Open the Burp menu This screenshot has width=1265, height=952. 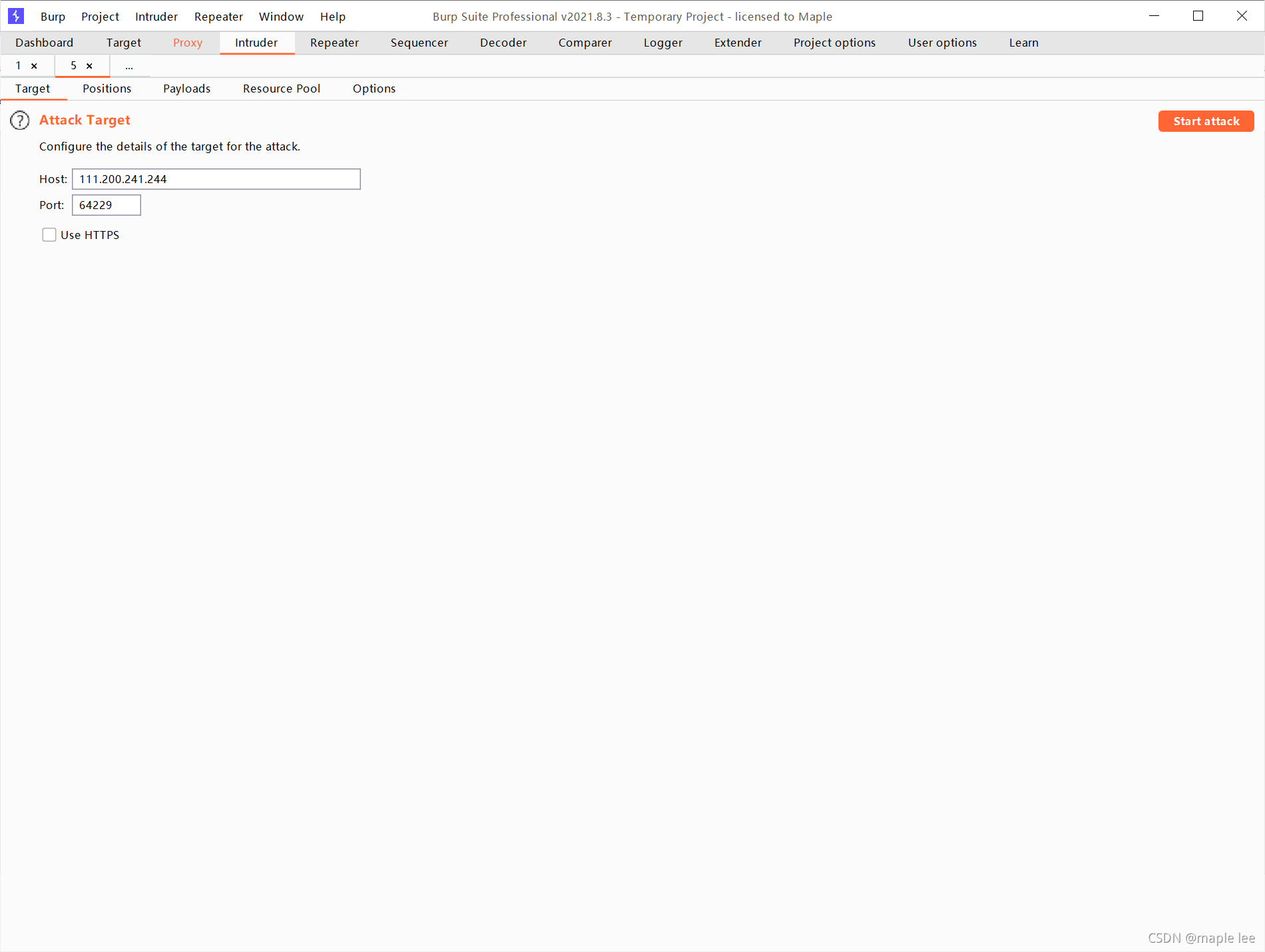coord(53,17)
